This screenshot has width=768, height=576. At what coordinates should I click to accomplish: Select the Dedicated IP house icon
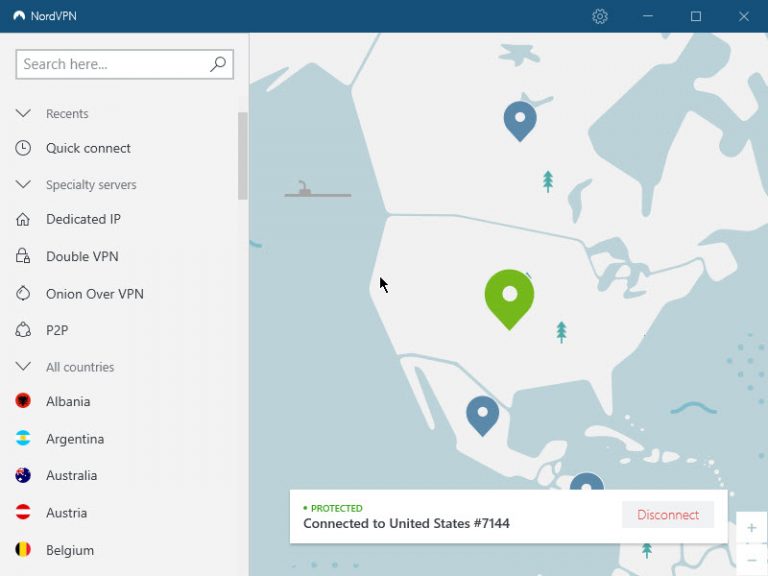(23, 219)
